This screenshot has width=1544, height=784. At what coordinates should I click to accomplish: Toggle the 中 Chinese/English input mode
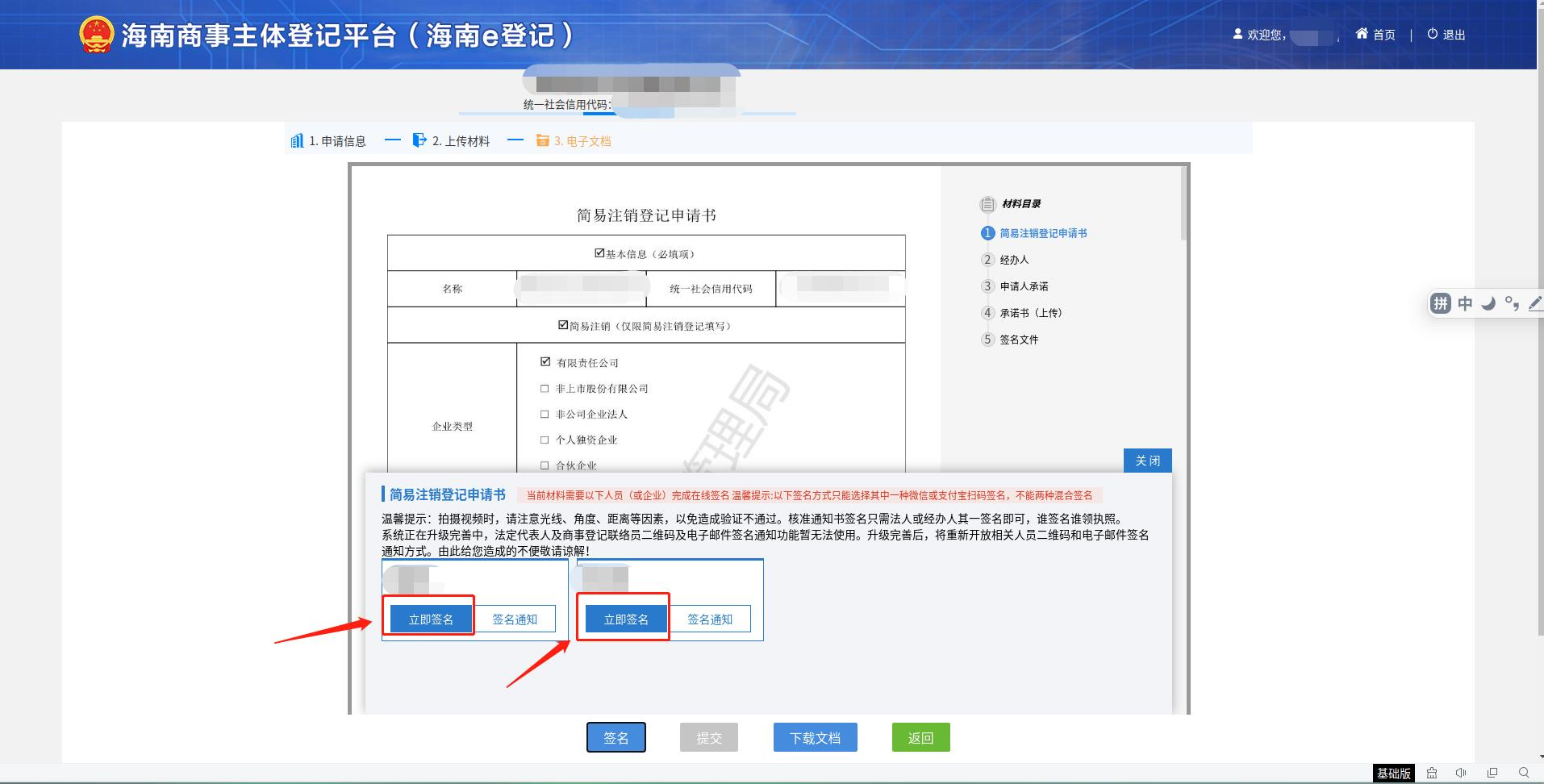[1465, 303]
